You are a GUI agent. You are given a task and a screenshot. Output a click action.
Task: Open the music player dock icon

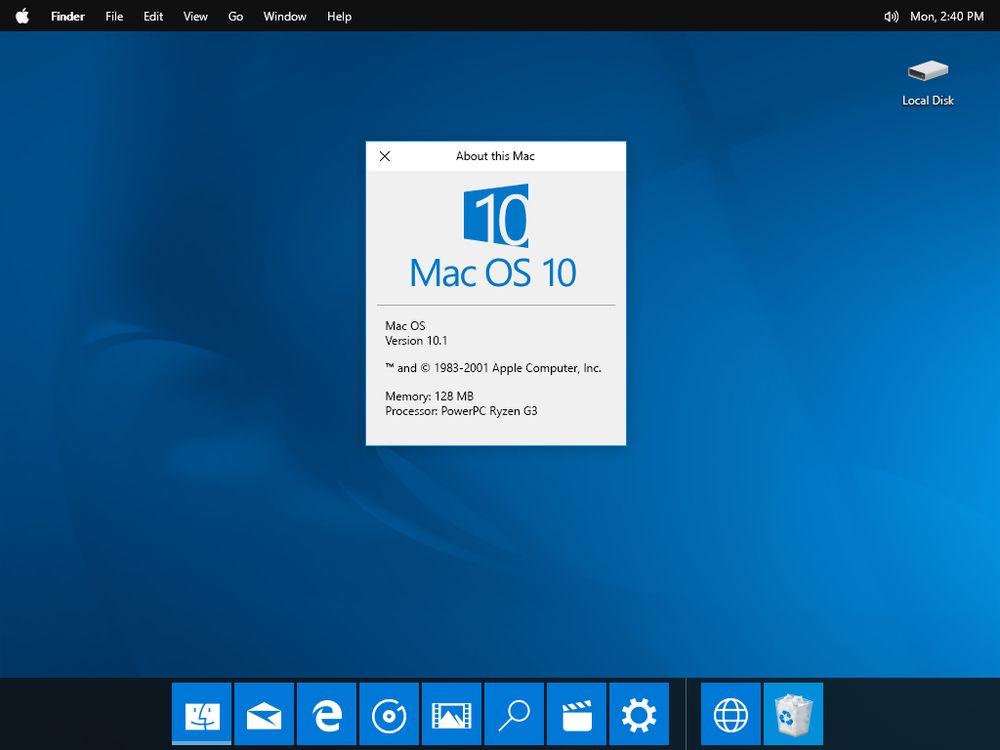[389, 714]
